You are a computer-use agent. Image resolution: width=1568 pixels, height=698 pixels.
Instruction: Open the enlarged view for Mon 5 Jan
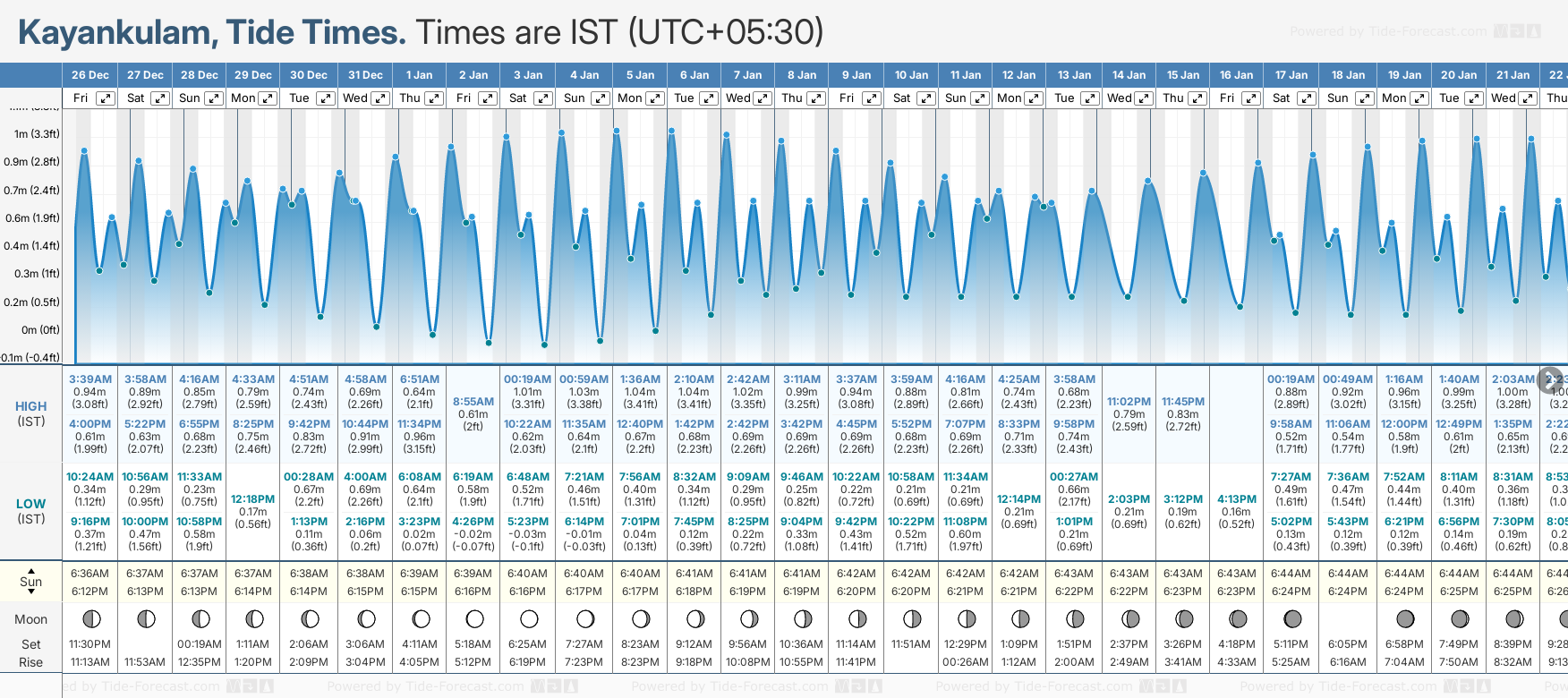click(655, 98)
